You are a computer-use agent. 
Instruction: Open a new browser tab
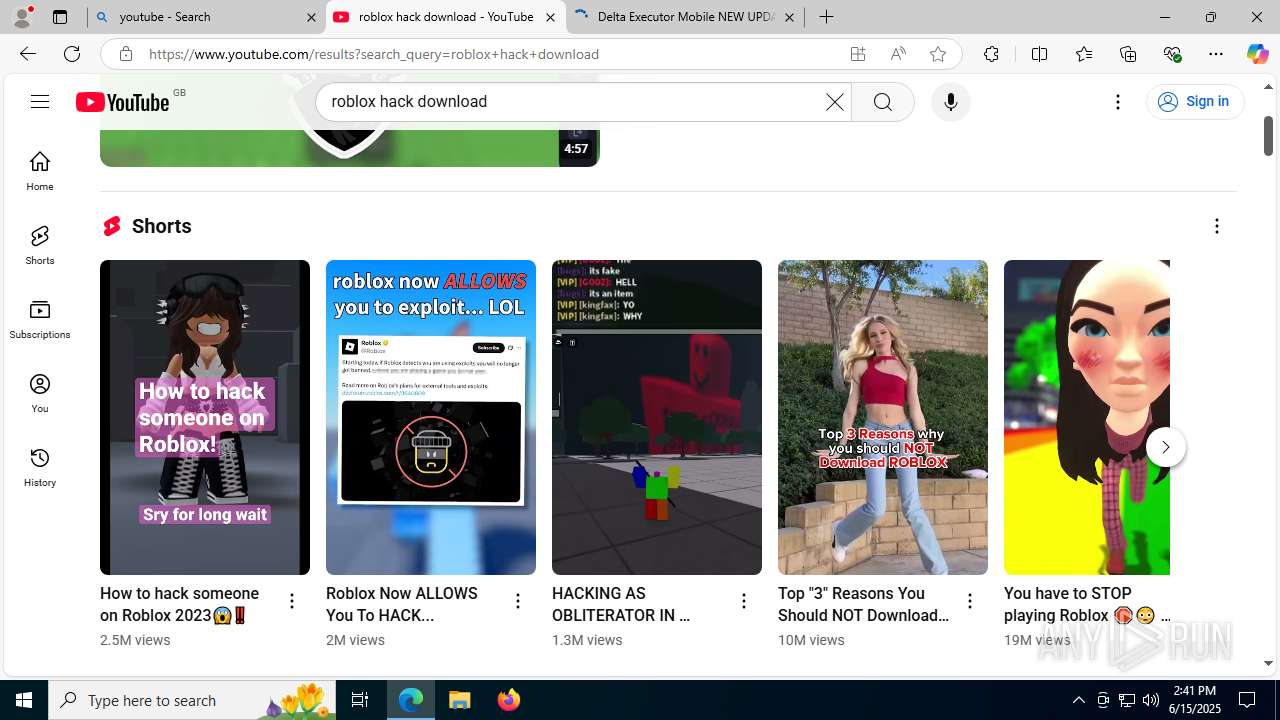click(x=826, y=17)
